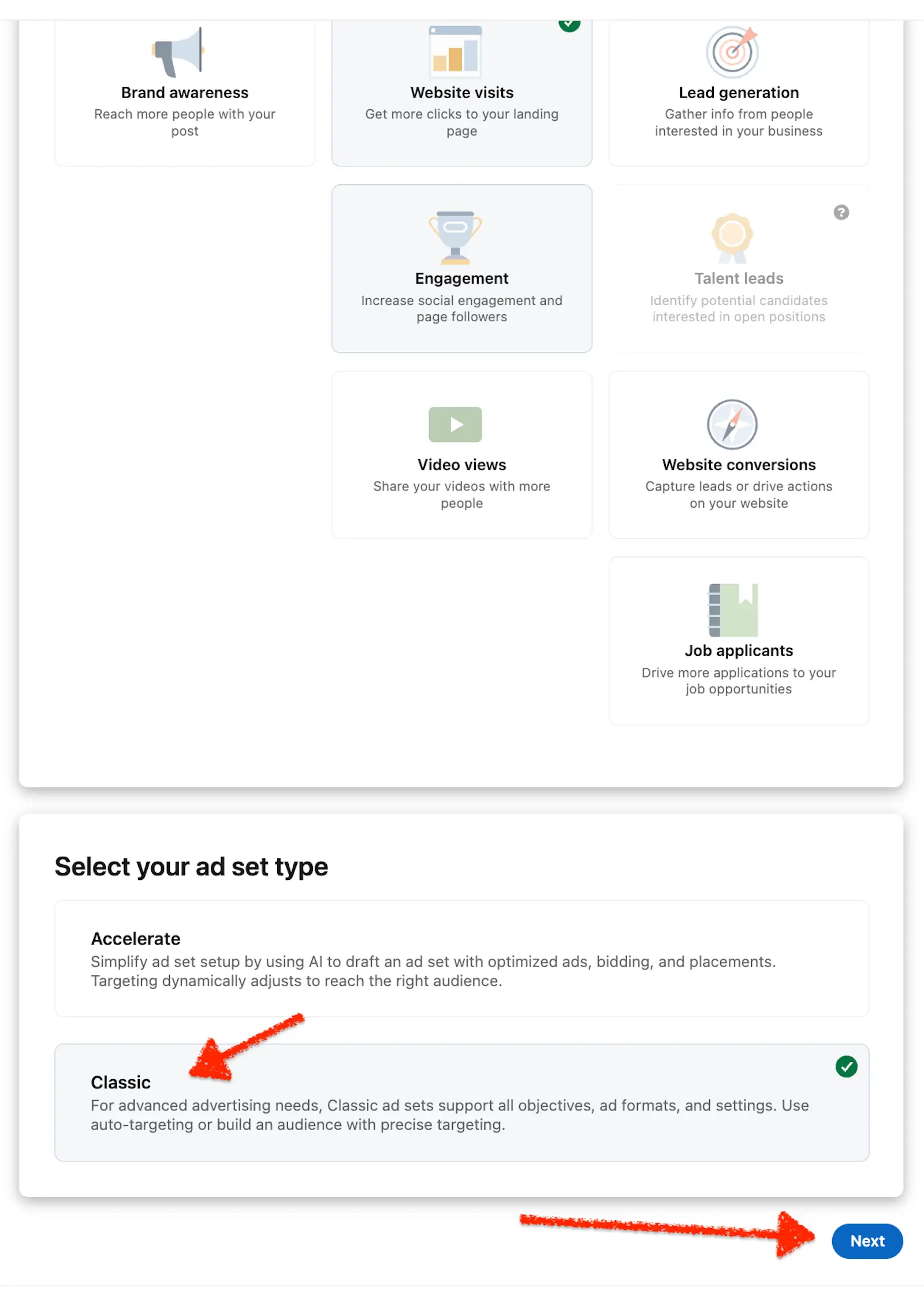924x1312 pixels.
Task: Choose the Engagement objective title
Action: 461,278
